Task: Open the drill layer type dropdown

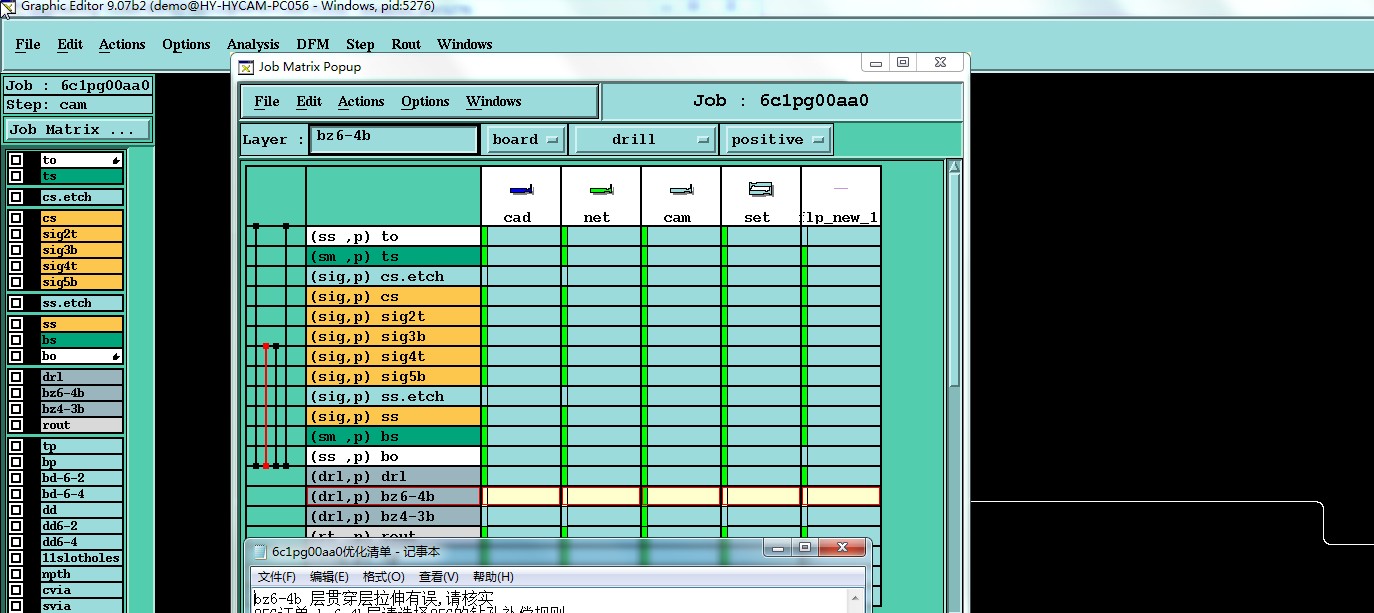Action: click(646, 140)
